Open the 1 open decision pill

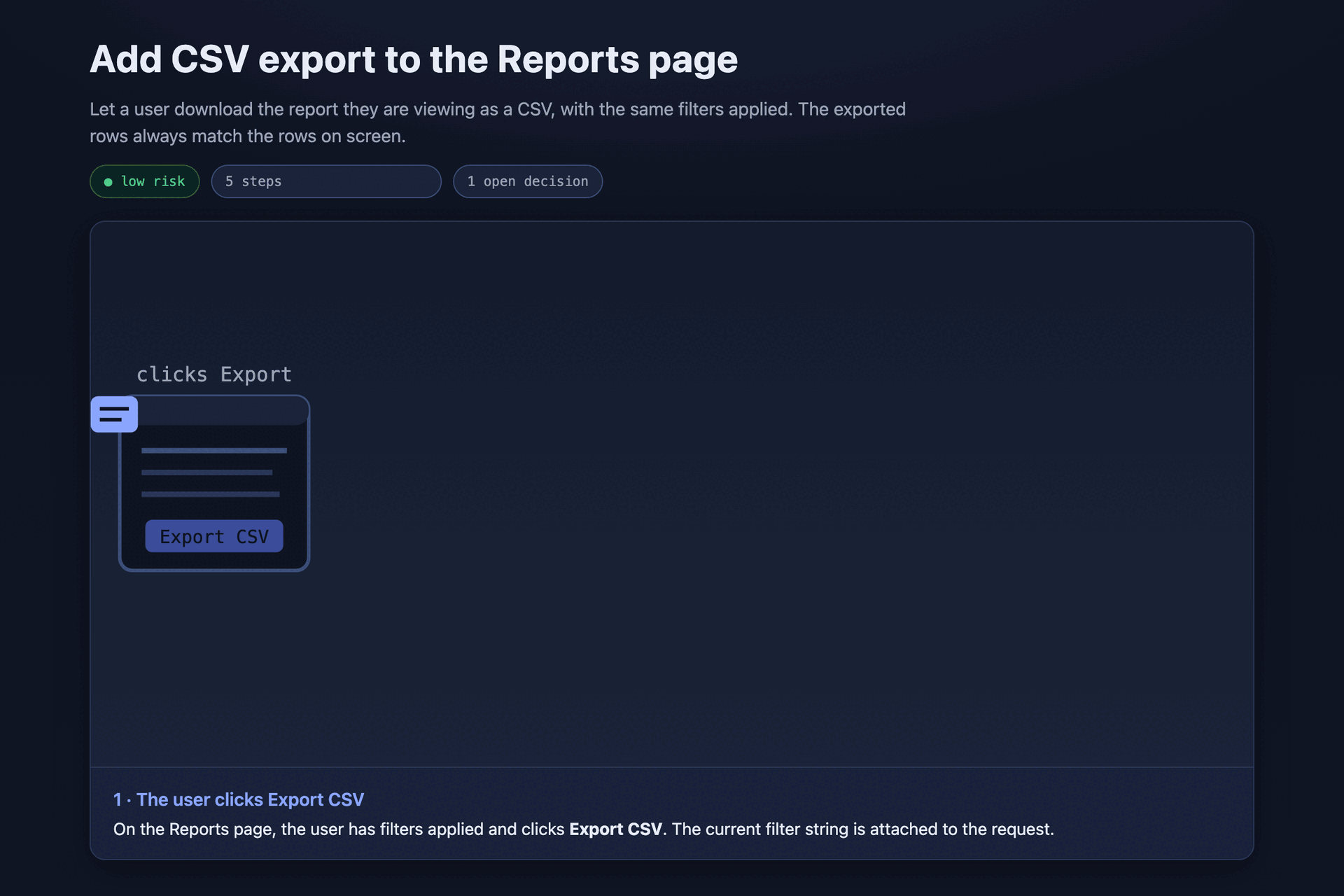(528, 181)
